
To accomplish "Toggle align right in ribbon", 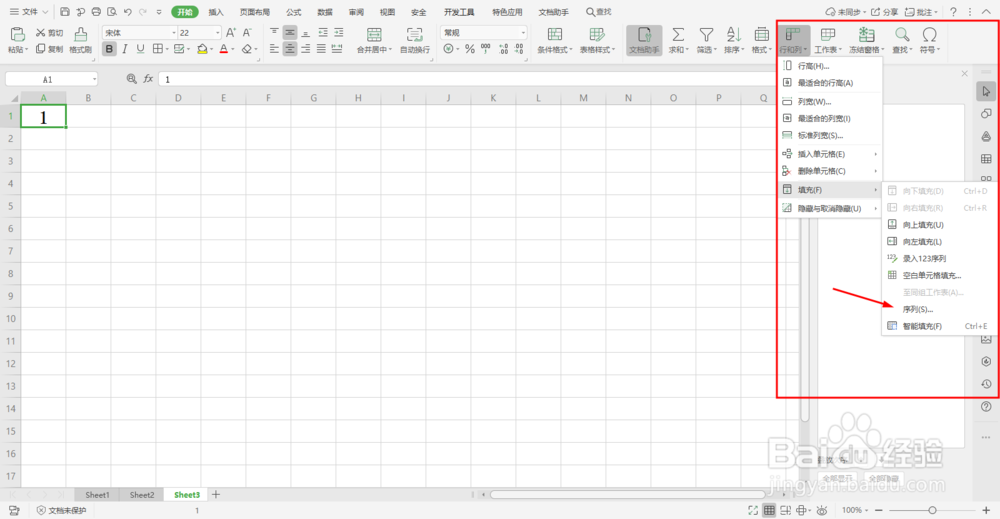I will [x=305, y=48].
